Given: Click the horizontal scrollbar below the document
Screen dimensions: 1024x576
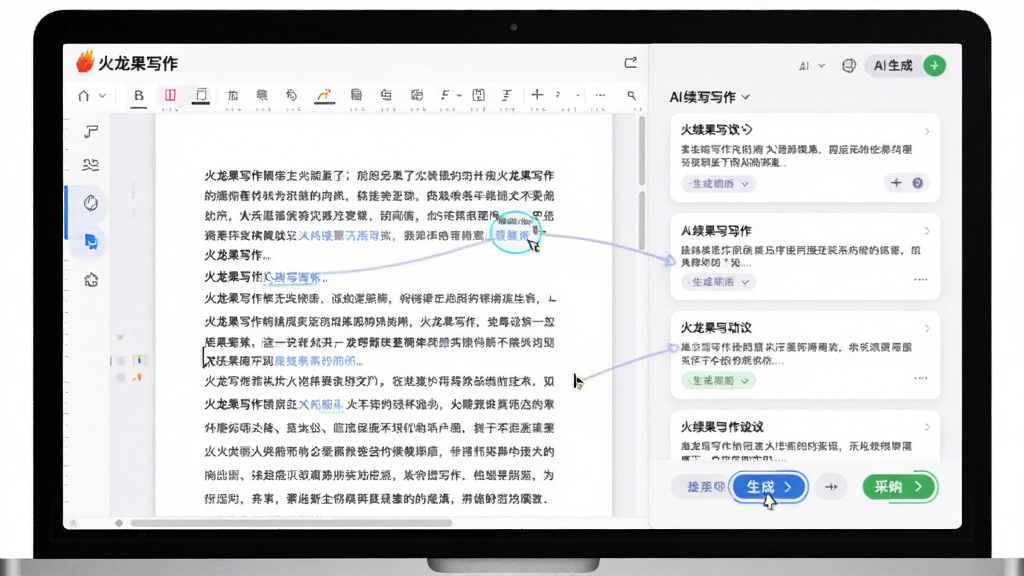Looking at the screenshot, I should 292,522.
